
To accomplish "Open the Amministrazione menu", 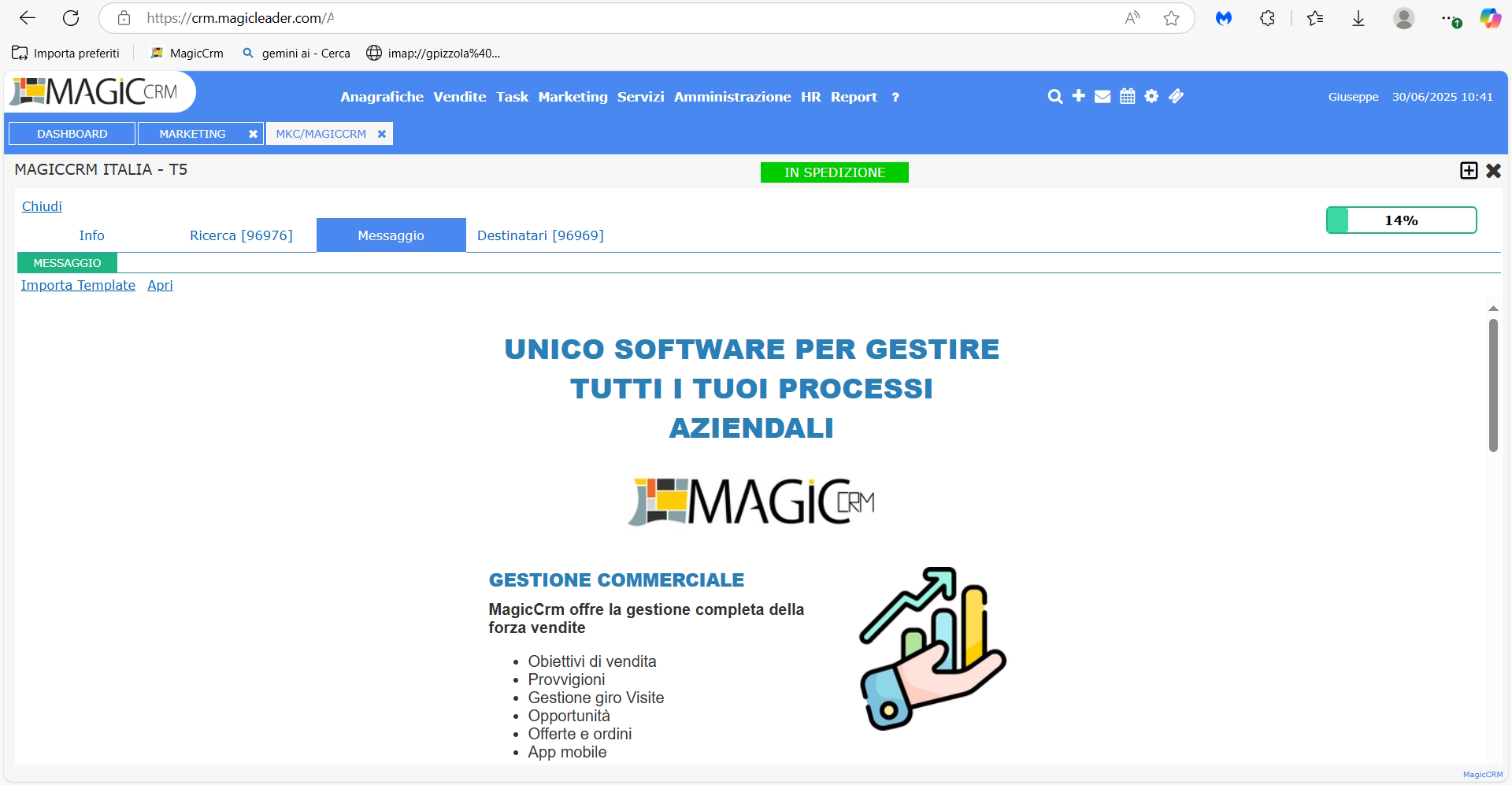I will click(x=732, y=97).
